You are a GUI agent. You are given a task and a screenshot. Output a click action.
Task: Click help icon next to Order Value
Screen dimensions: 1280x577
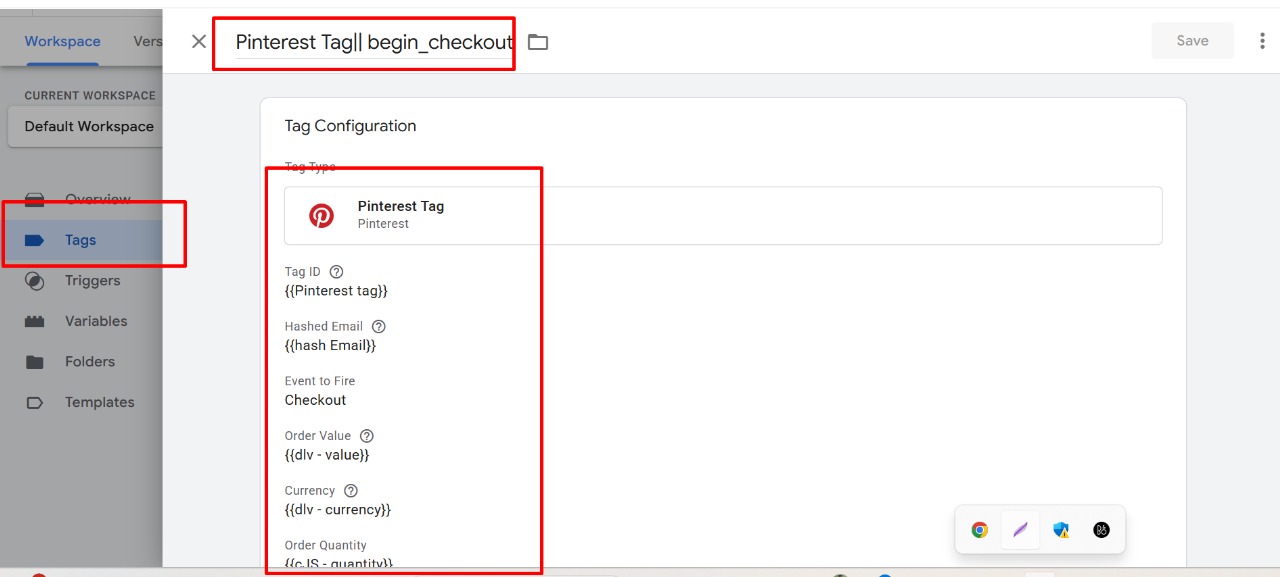(367, 436)
